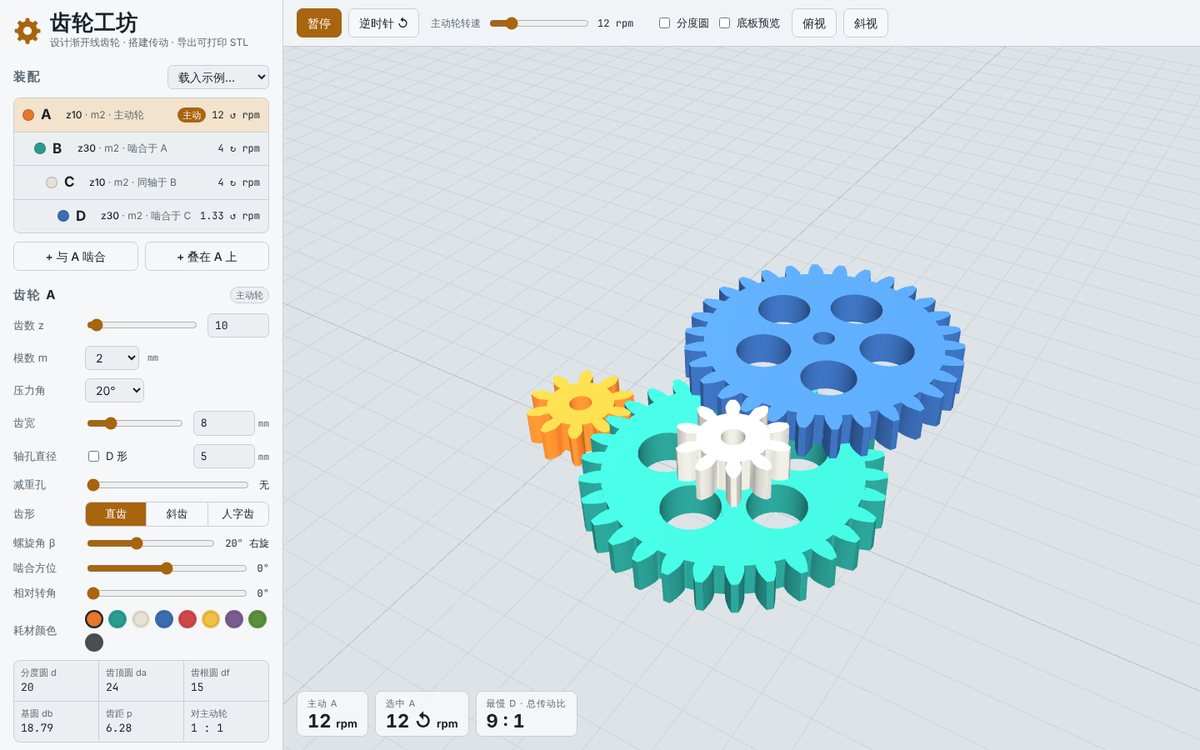Click the teal dot of gear B row
Image resolution: width=1200 pixels, height=750 pixels.
click(x=40, y=148)
